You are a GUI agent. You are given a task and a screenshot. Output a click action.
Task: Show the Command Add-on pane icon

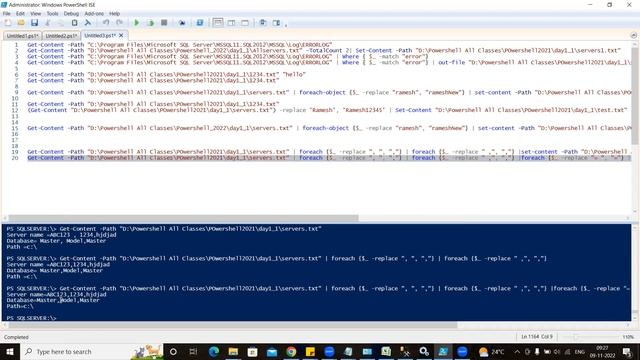click(x=276, y=23)
